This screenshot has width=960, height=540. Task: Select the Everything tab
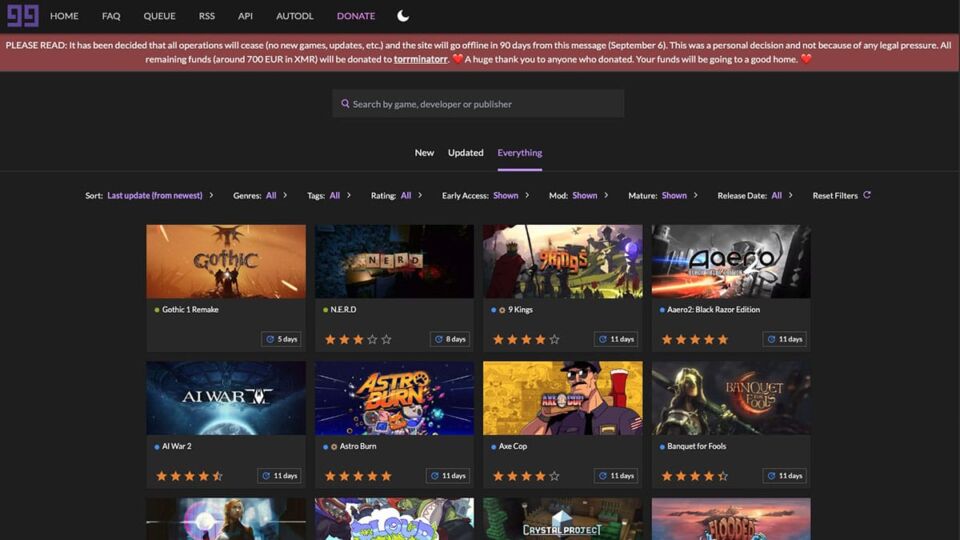click(520, 152)
